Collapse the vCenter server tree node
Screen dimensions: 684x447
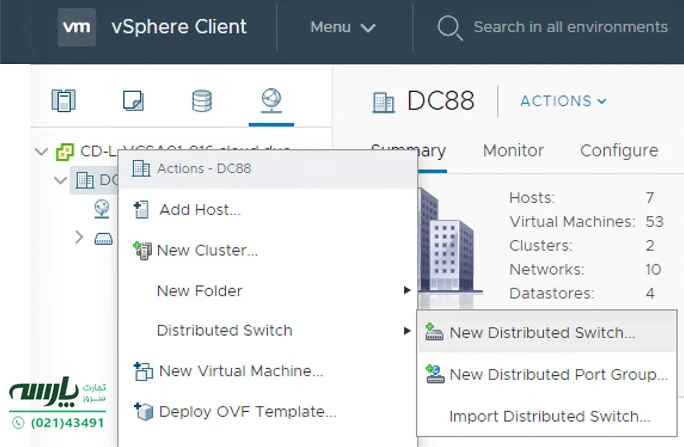(41, 152)
